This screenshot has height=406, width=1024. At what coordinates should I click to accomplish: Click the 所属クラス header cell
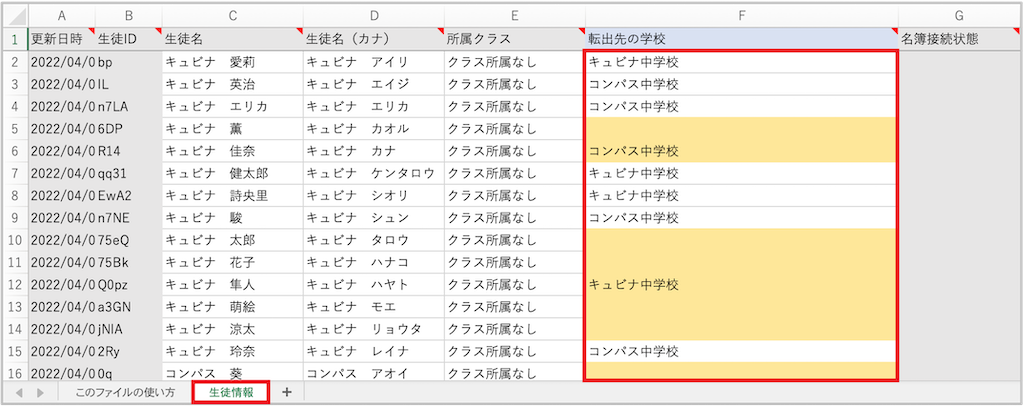pos(515,39)
